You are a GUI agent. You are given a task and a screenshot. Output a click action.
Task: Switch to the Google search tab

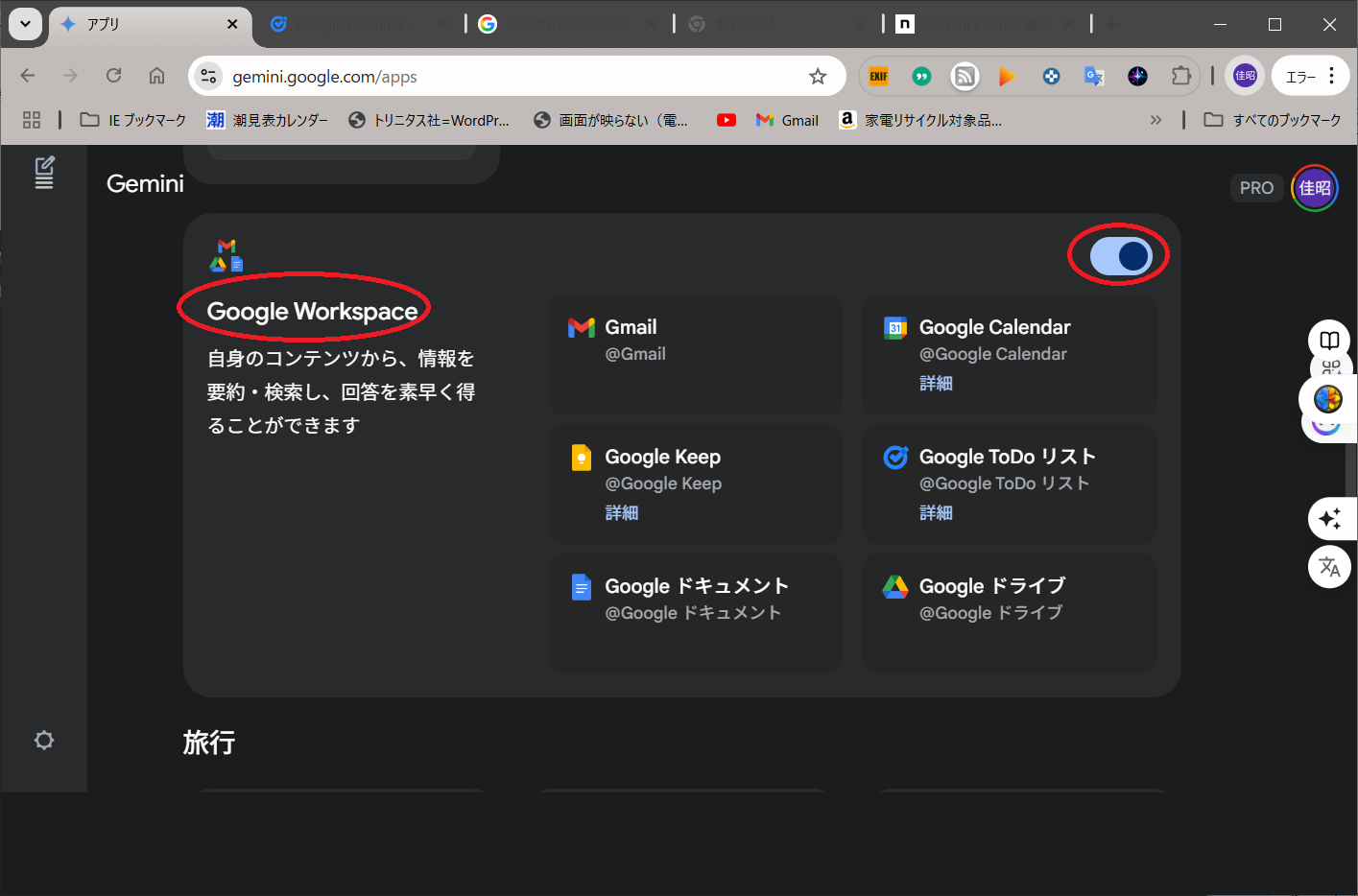566,24
